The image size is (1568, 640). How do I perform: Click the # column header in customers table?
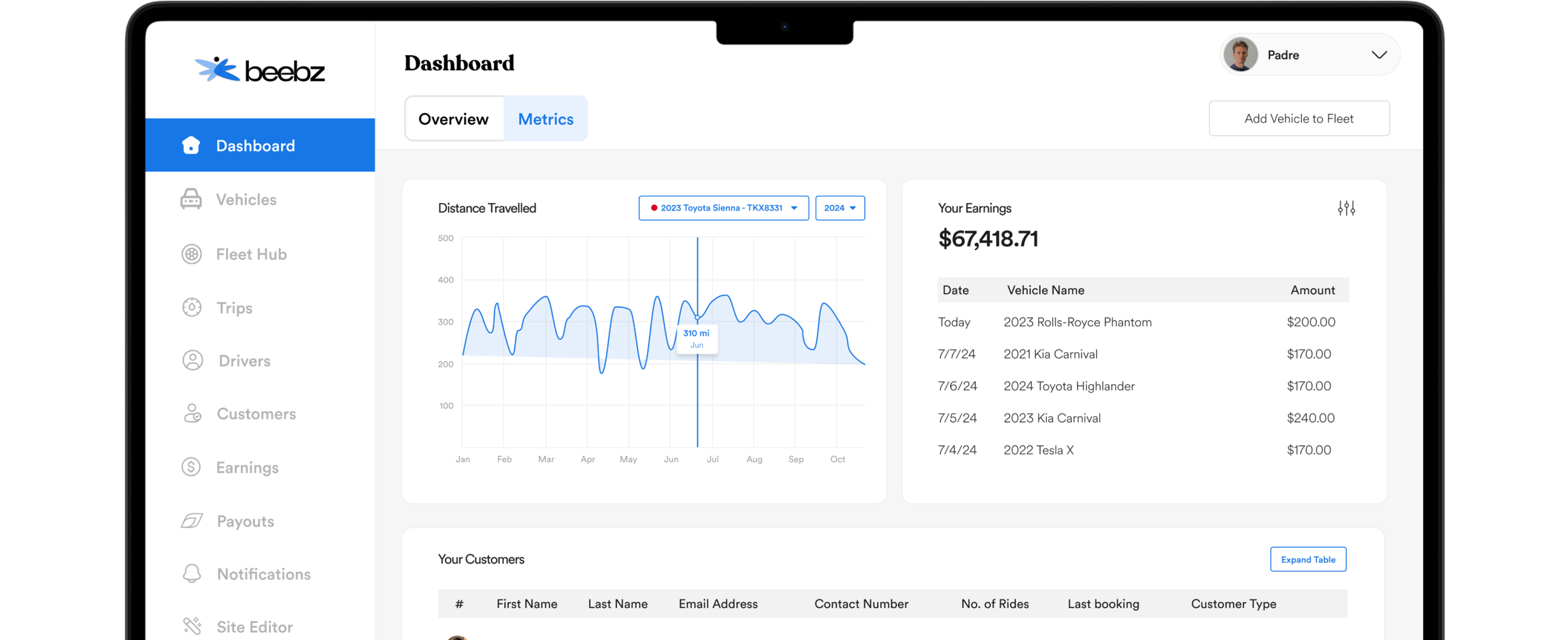pos(459,603)
